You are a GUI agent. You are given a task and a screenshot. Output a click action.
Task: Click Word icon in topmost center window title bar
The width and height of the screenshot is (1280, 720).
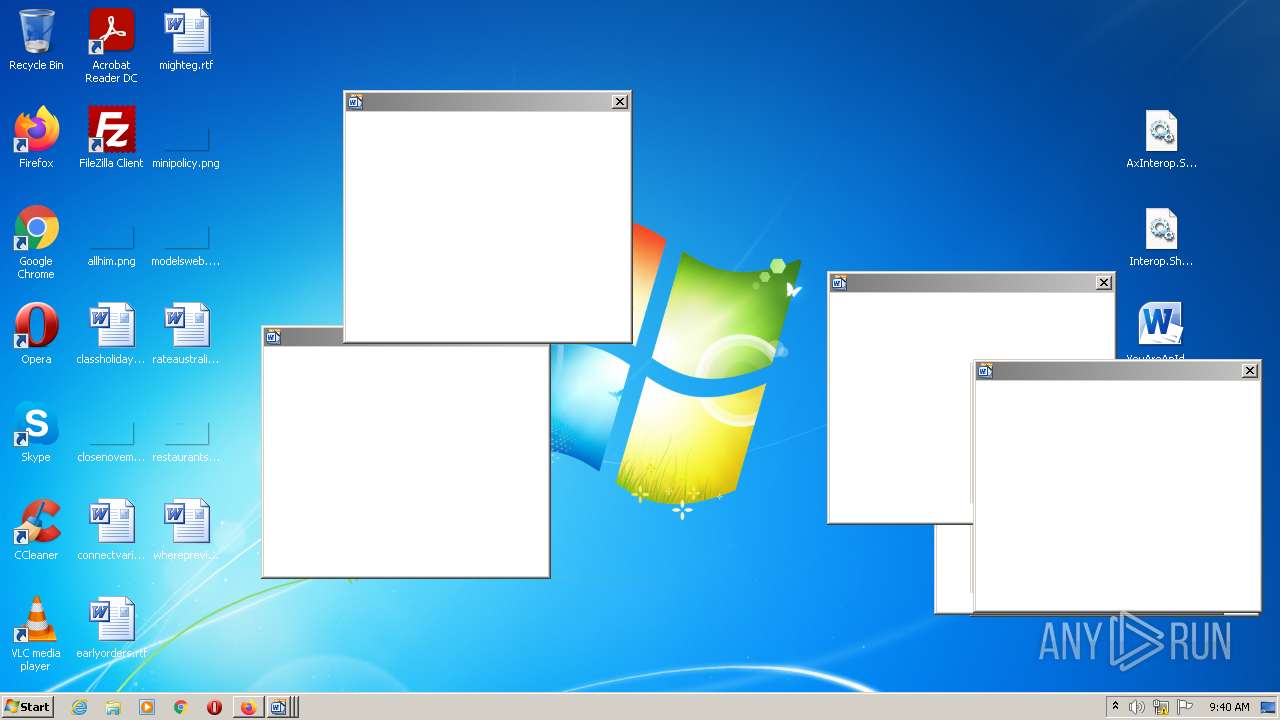tap(355, 101)
